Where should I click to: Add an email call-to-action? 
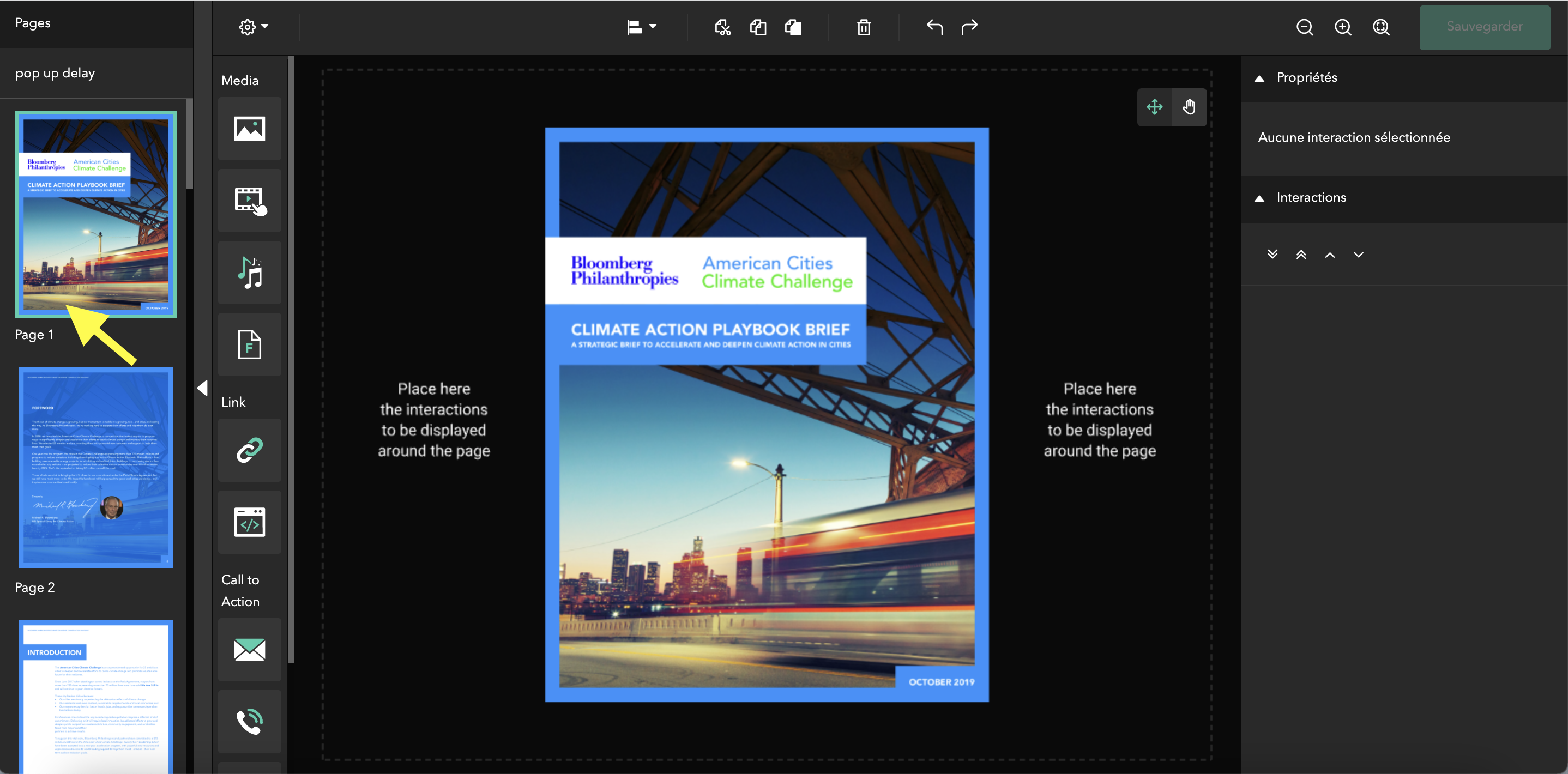pyautogui.click(x=250, y=650)
